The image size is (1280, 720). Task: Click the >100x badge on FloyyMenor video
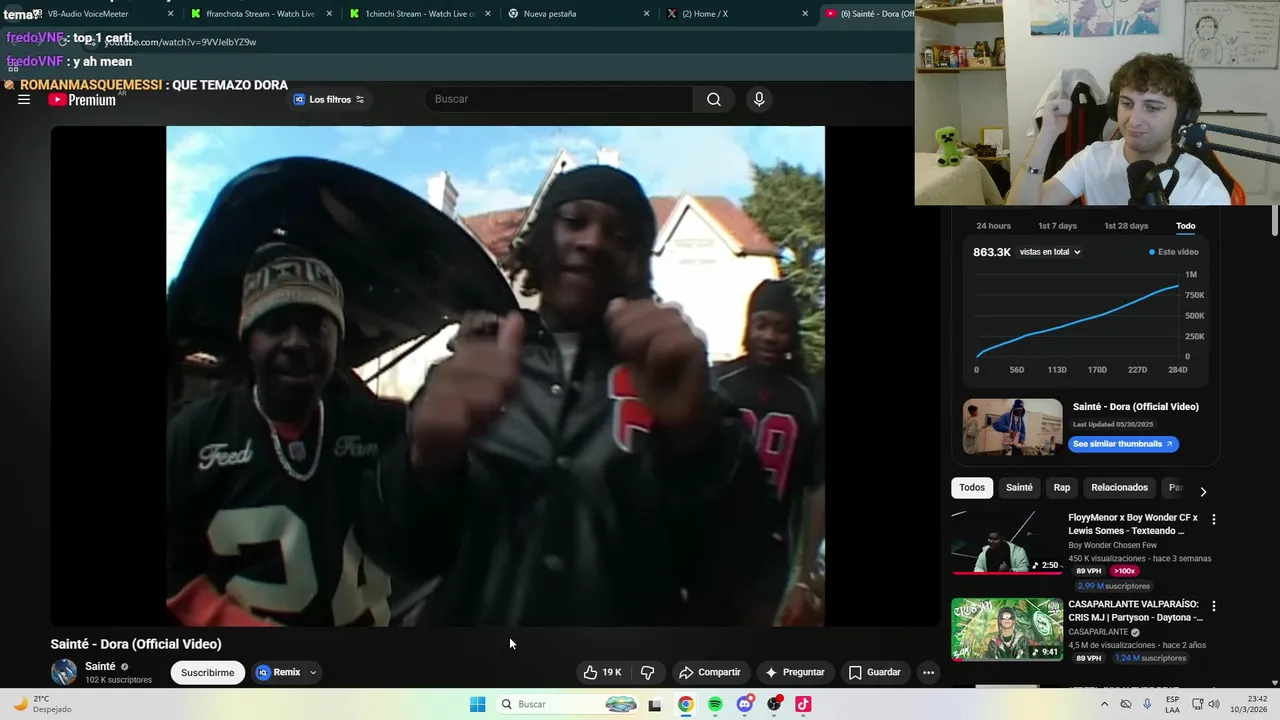coord(1125,571)
